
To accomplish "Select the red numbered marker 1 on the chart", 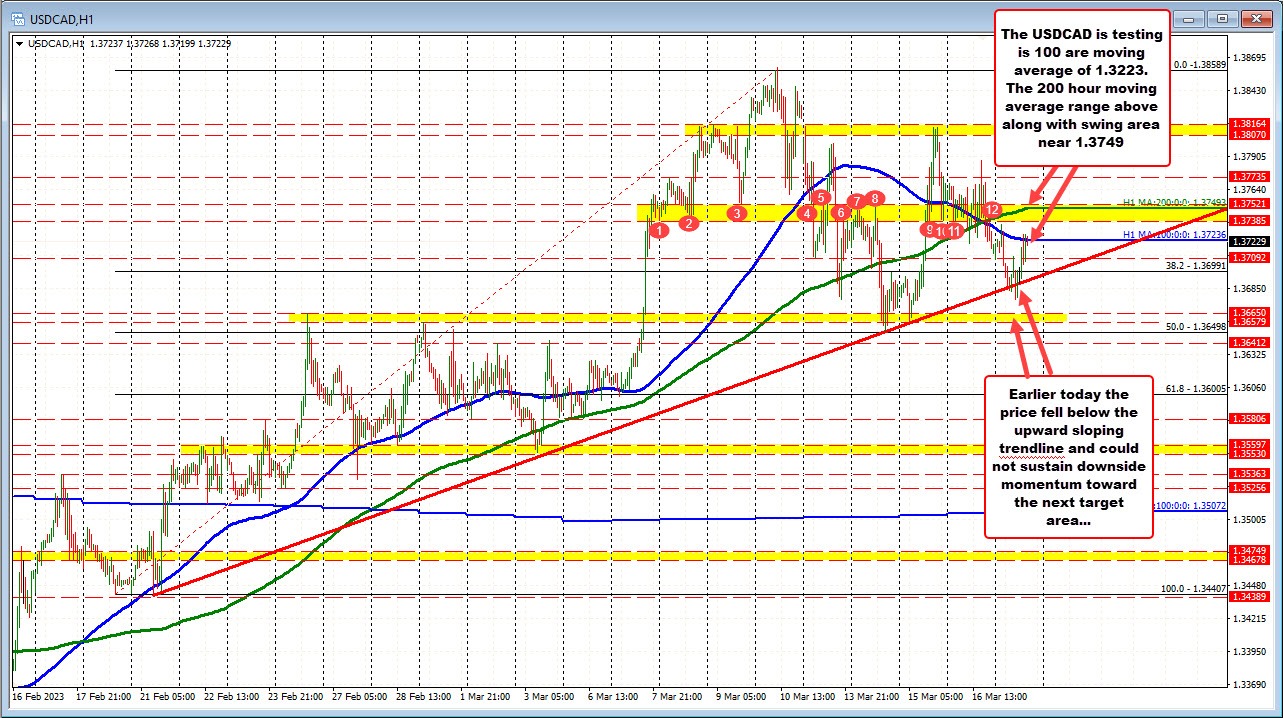I will 658,229.
